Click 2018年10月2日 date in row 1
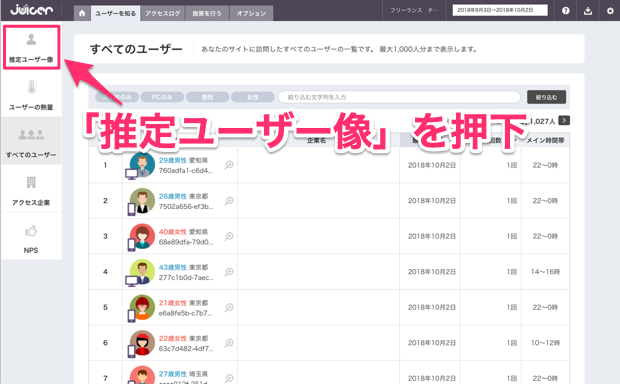This screenshot has height=384, width=620. (x=432, y=165)
